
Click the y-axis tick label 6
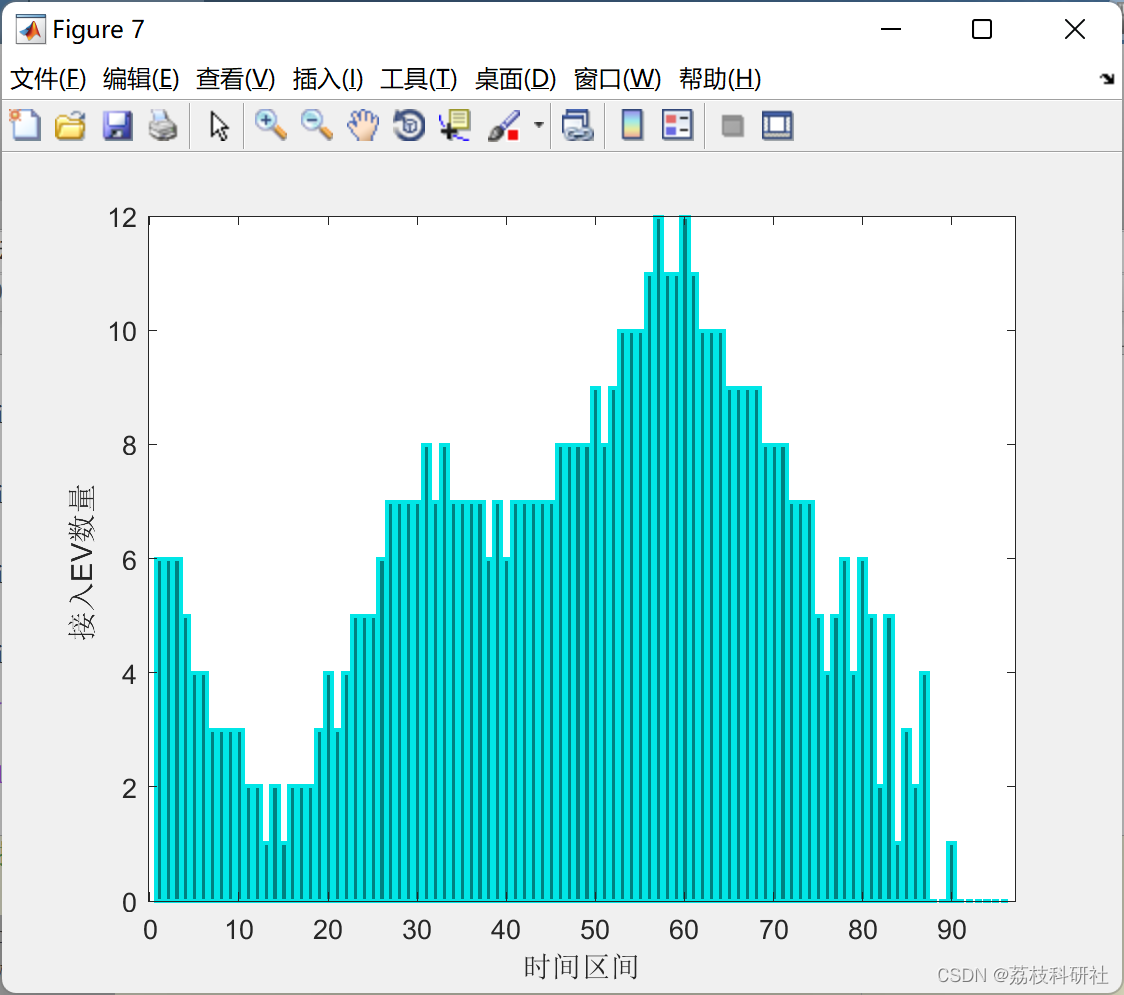click(129, 561)
